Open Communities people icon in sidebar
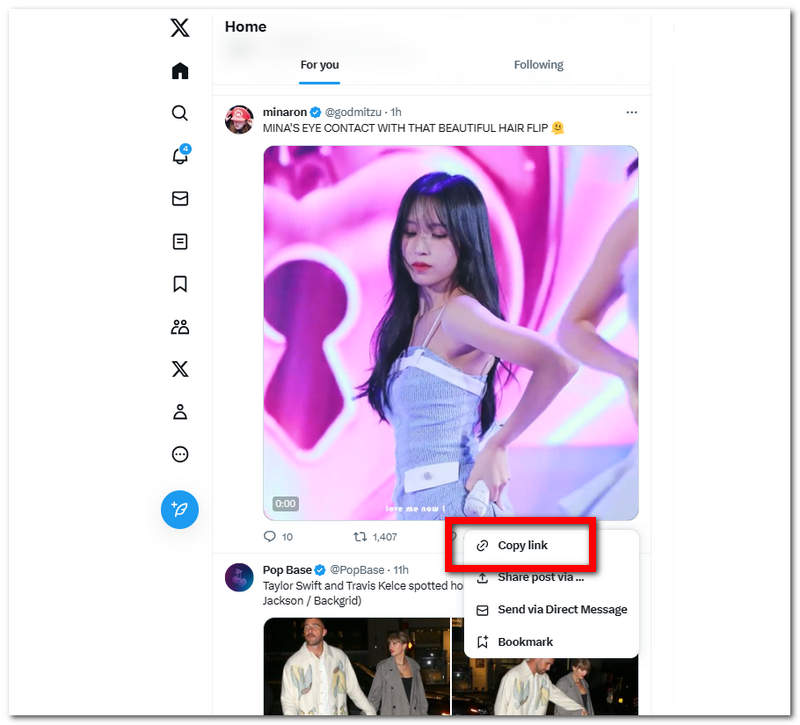The image size is (800, 725). click(x=180, y=327)
